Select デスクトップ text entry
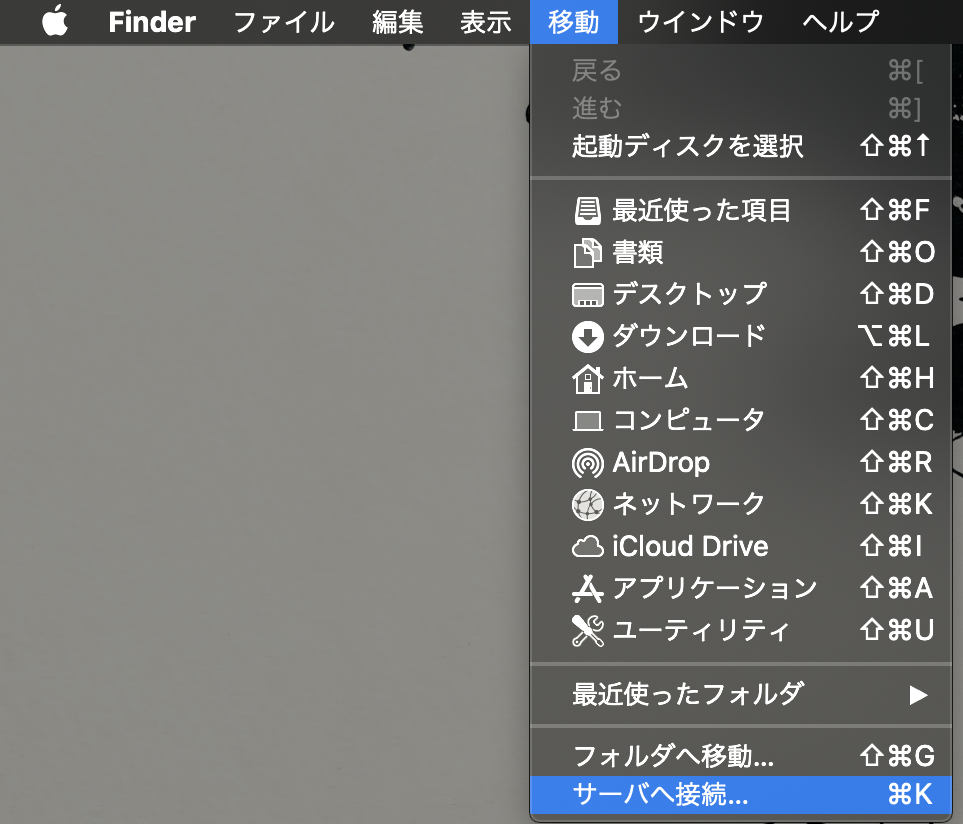This screenshot has height=824, width=963. tap(689, 294)
